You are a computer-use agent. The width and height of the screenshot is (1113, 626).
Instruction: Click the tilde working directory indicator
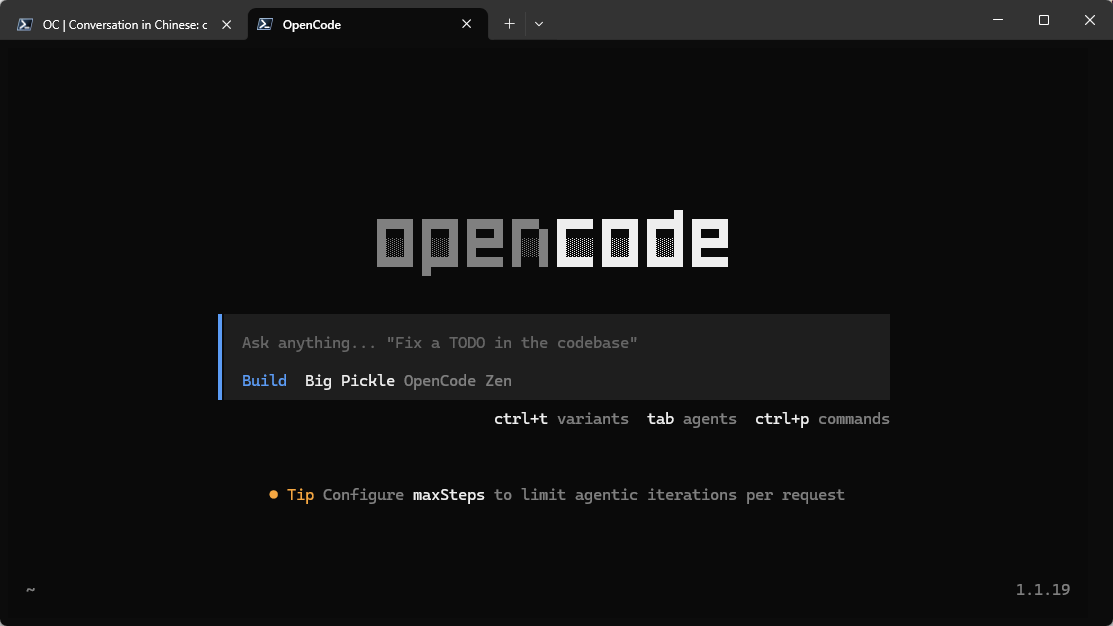(x=30, y=590)
